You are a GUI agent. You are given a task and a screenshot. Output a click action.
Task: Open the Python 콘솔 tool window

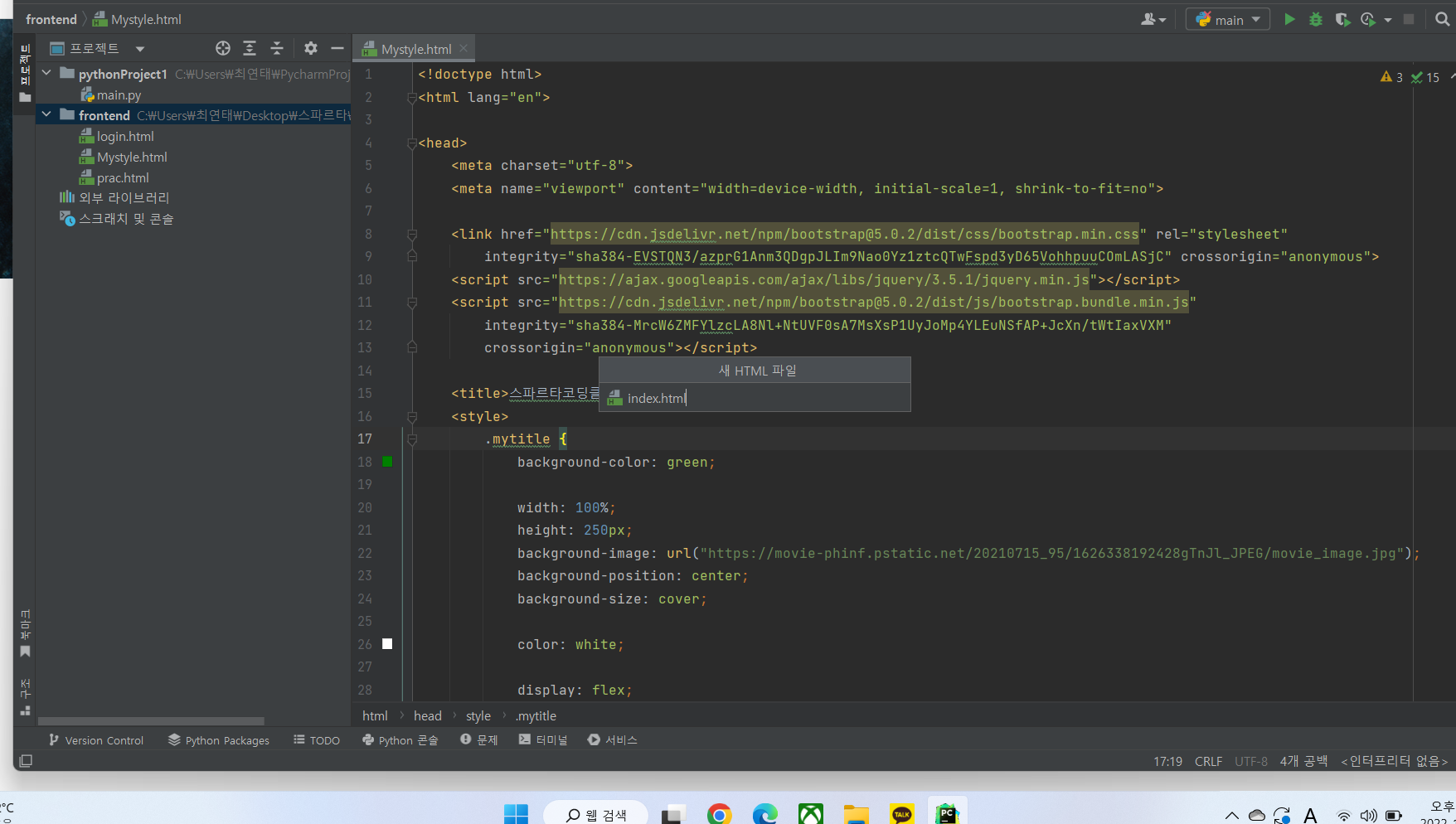[400, 740]
